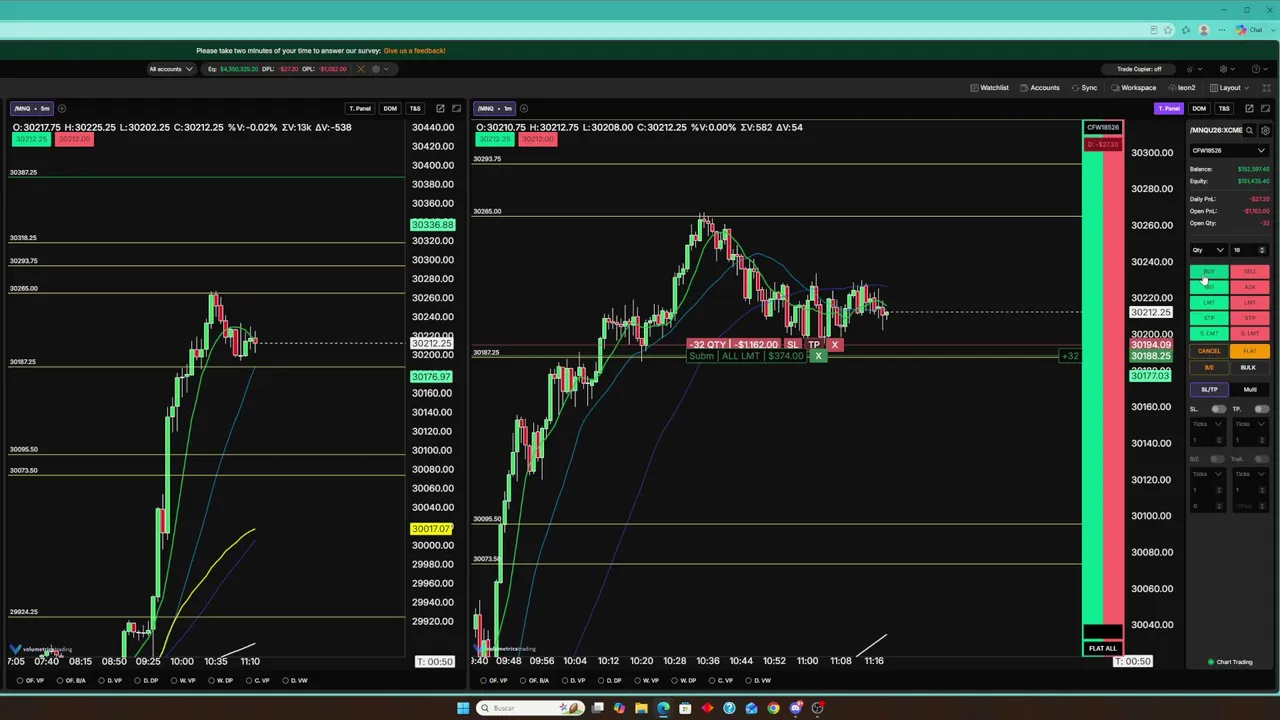Click the Sync button
1280x720 pixels.
coord(1084,88)
